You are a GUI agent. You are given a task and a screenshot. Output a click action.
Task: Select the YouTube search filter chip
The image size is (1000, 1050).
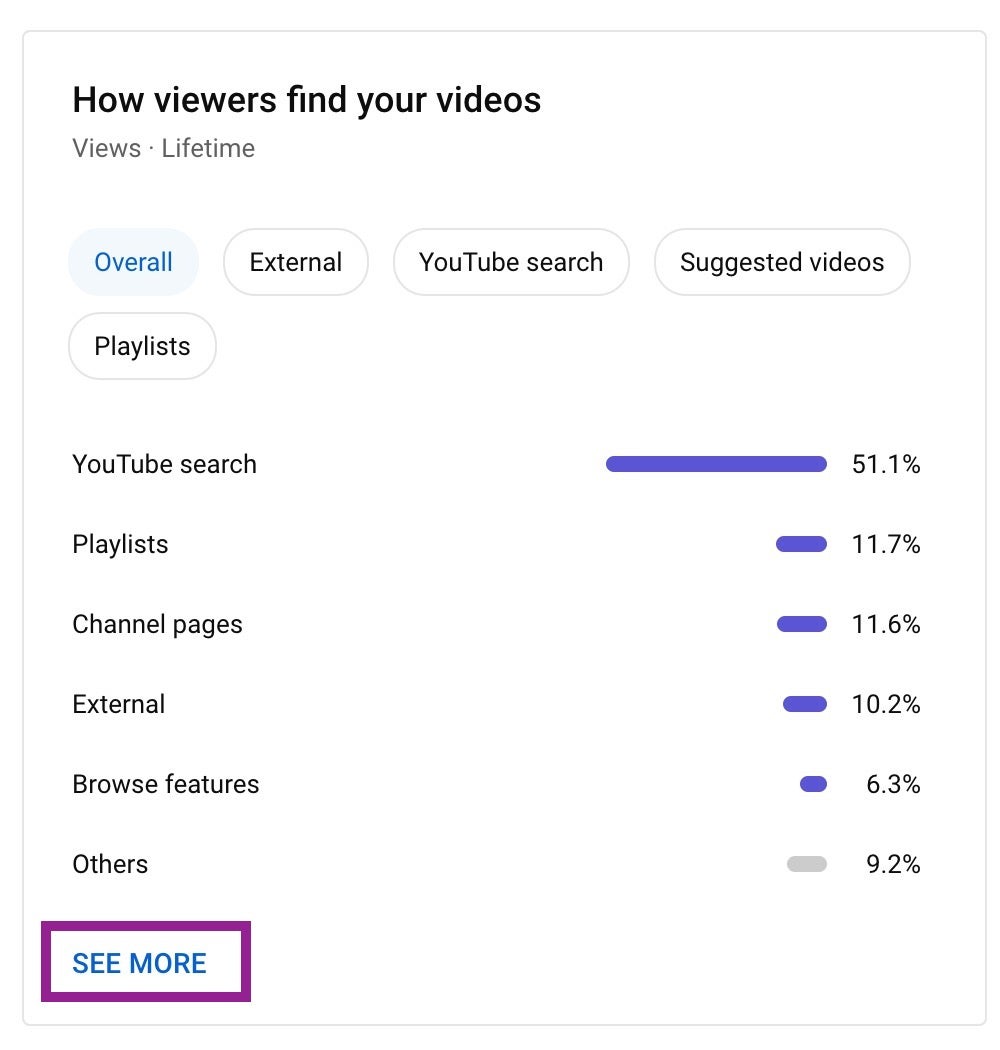(x=510, y=263)
